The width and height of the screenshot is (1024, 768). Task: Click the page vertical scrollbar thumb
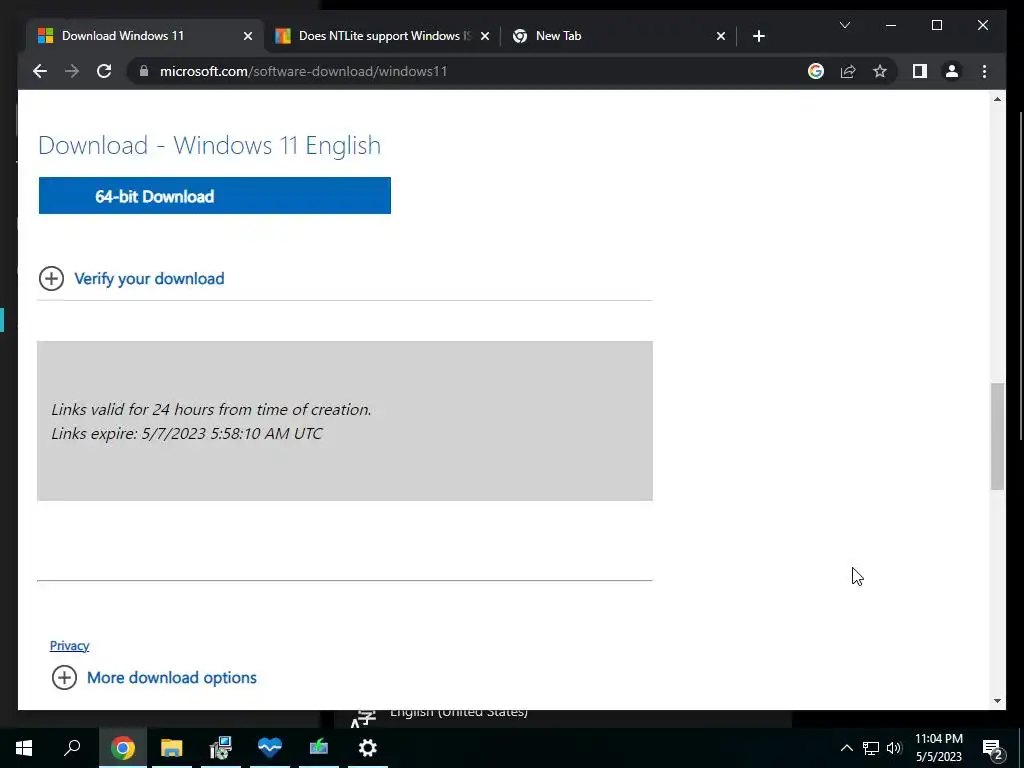997,436
